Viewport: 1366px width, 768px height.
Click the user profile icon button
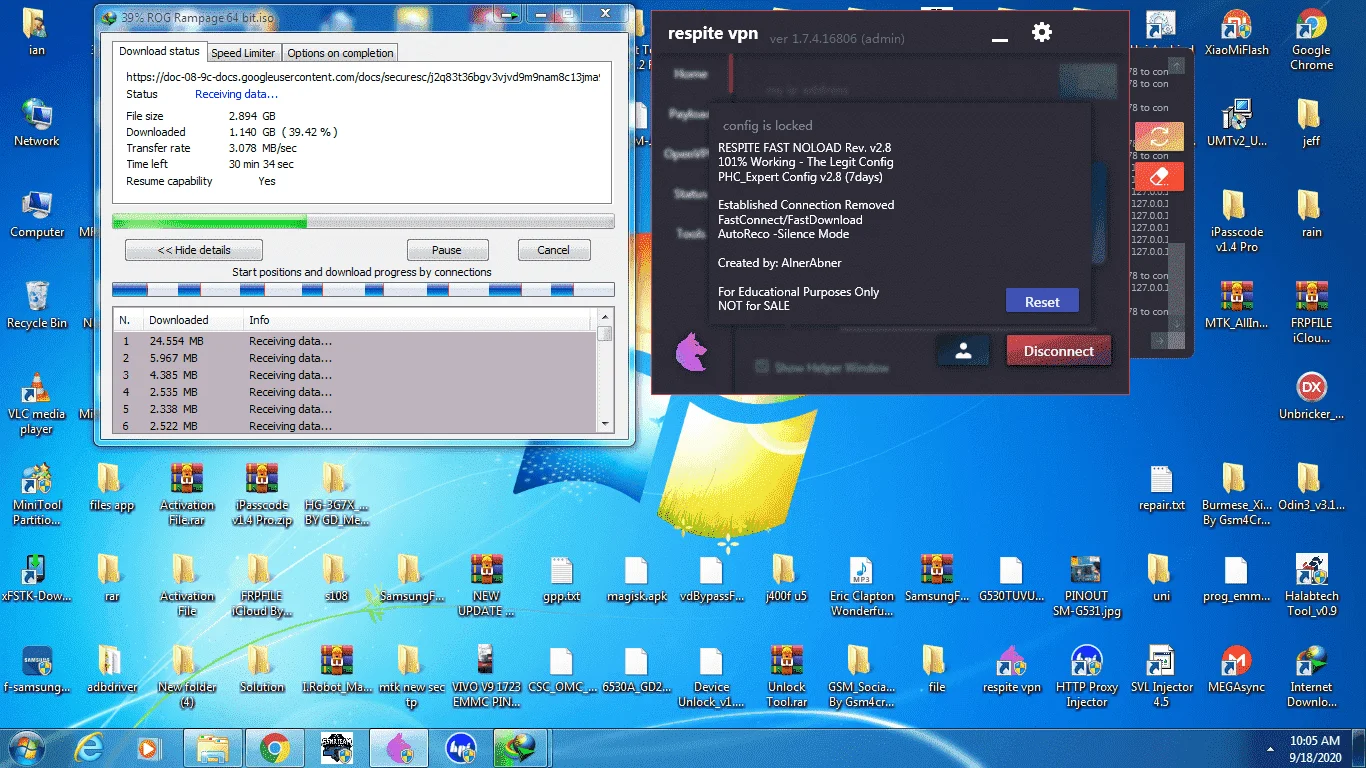(x=963, y=351)
